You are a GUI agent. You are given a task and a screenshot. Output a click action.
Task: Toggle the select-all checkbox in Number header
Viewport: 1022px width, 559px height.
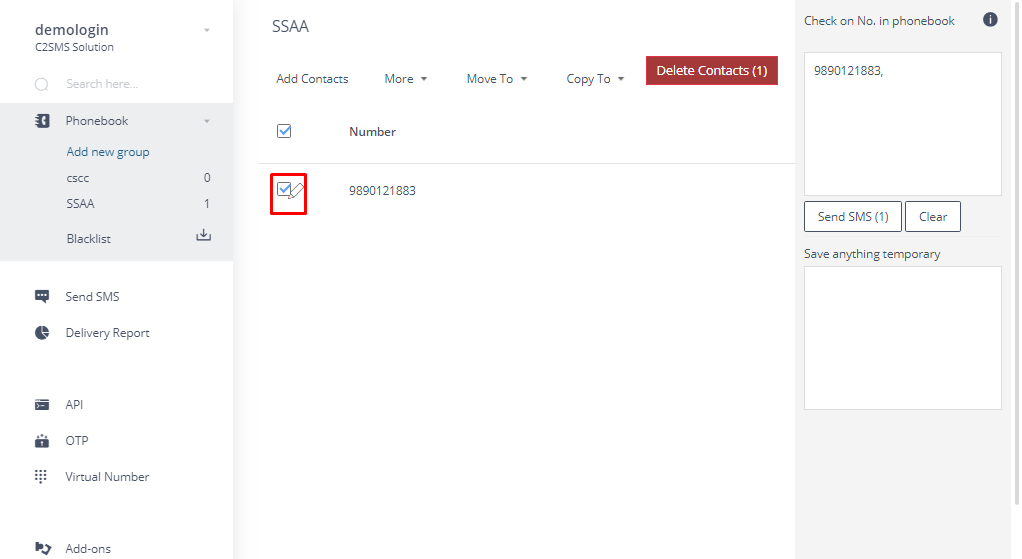tap(284, 131)
